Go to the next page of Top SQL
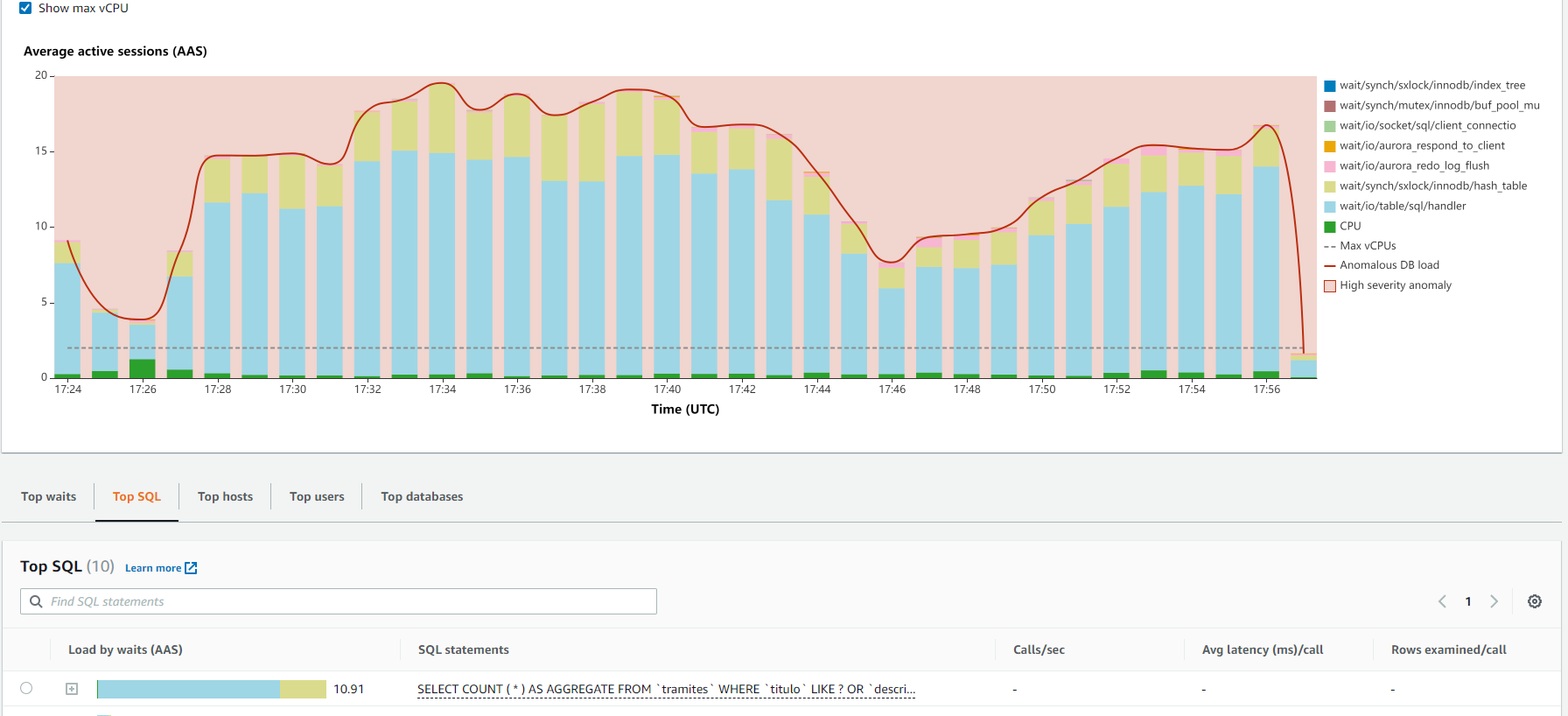 [1494, 601]
